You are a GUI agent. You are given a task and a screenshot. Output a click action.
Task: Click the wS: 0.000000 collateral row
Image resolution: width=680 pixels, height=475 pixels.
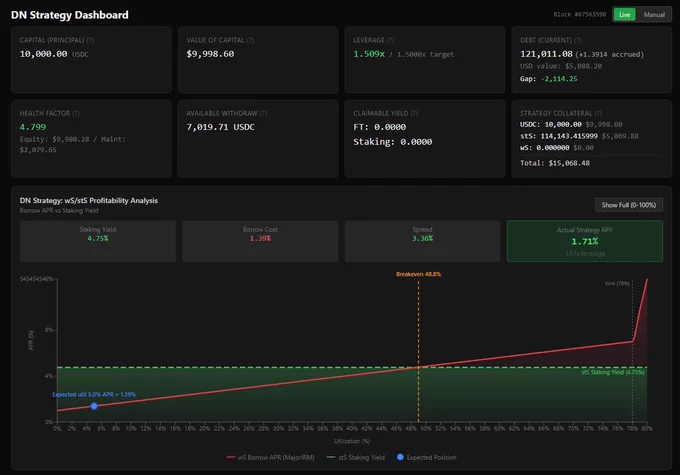coord(557,147)
